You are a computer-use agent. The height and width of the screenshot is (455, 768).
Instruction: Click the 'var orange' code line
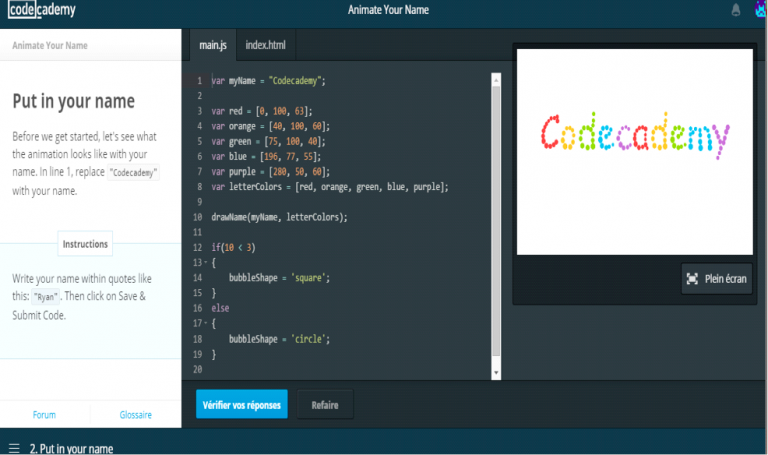click(x=270, y=126)
